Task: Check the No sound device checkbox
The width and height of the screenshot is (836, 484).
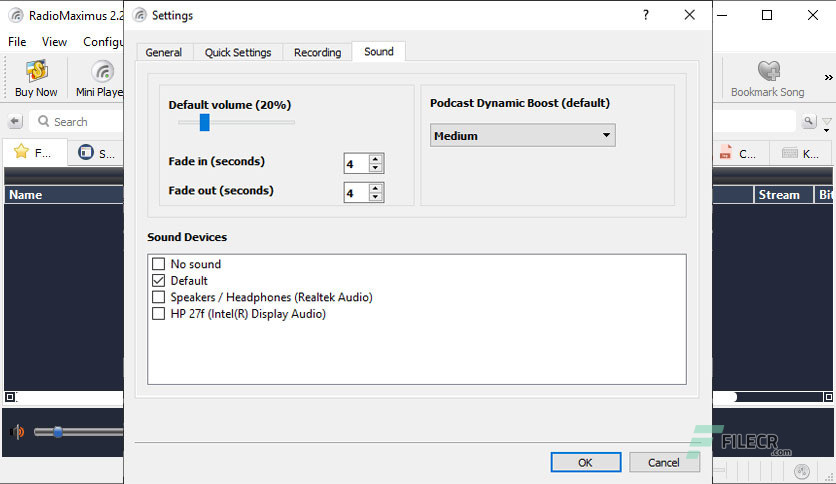Action: pyautogui.click(x=158, y=264)
